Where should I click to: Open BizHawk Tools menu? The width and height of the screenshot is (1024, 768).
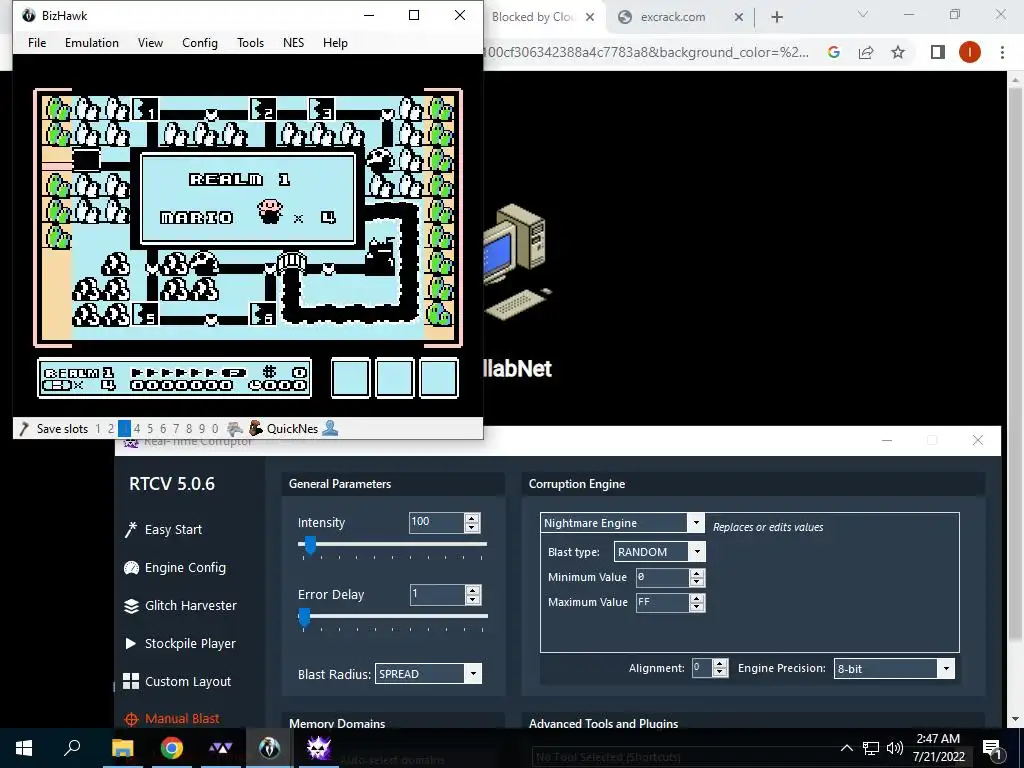250,42
